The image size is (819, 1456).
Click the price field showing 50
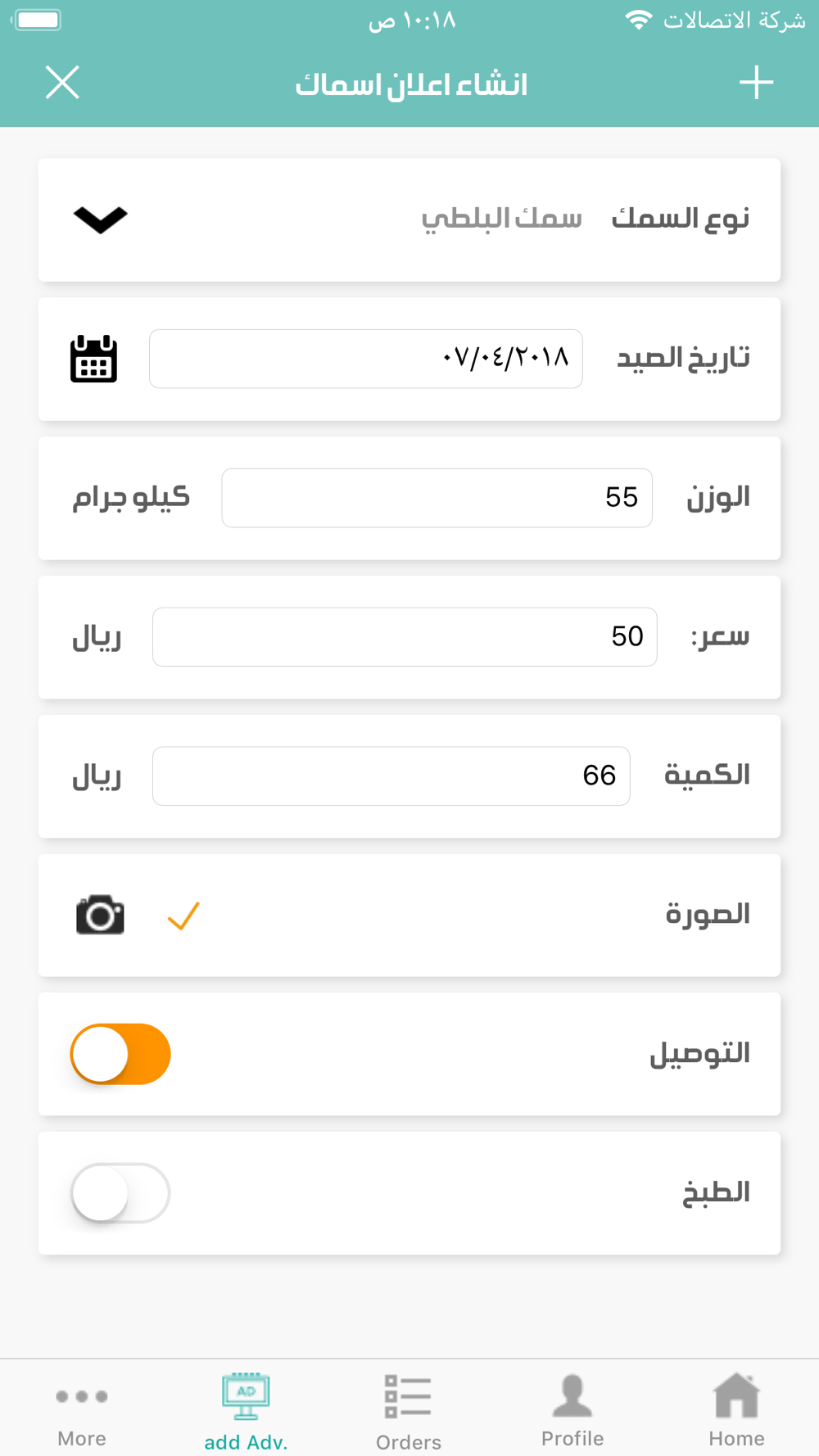point(405,637)
